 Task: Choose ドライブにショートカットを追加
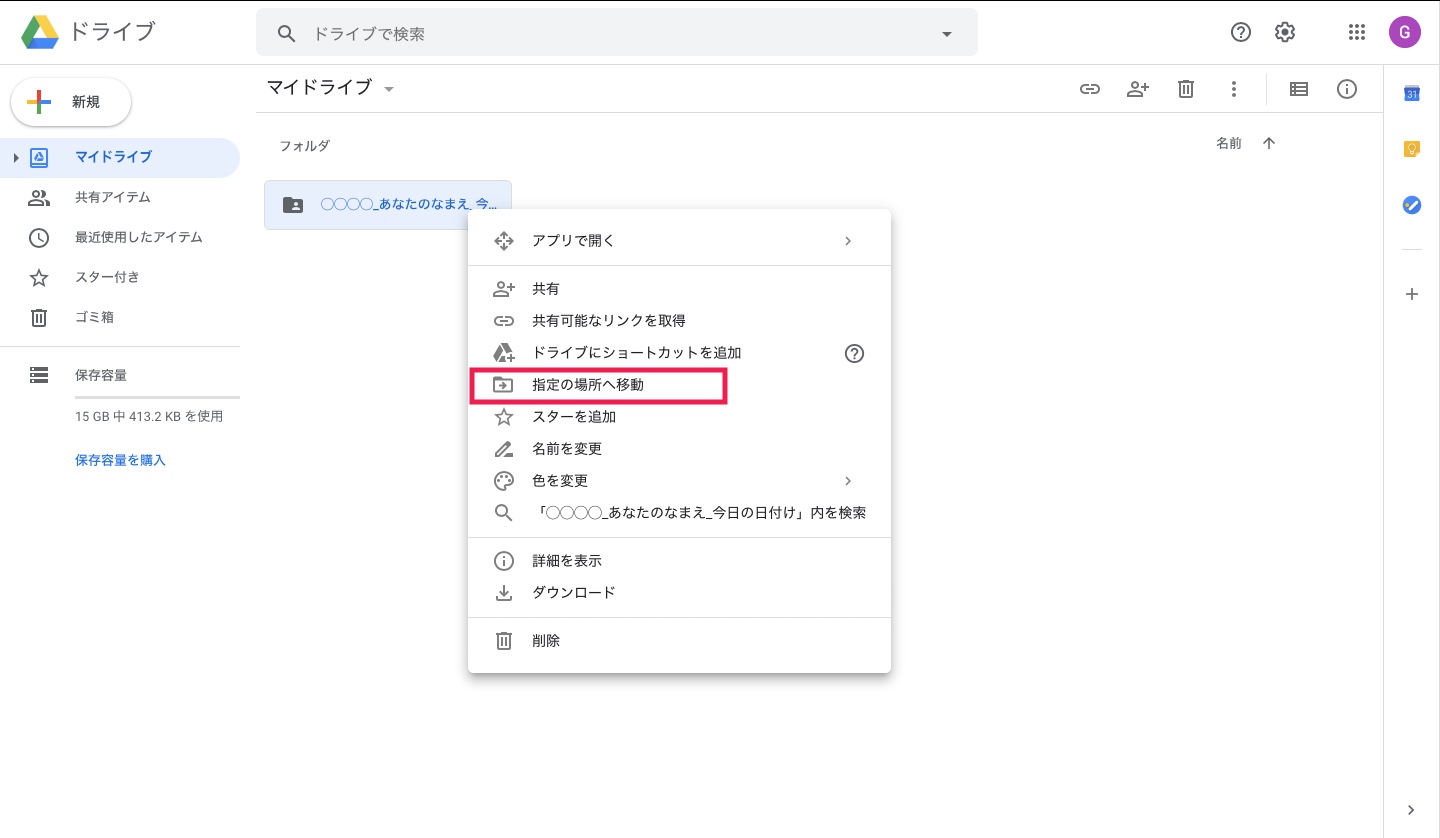(x=679, y=353)
